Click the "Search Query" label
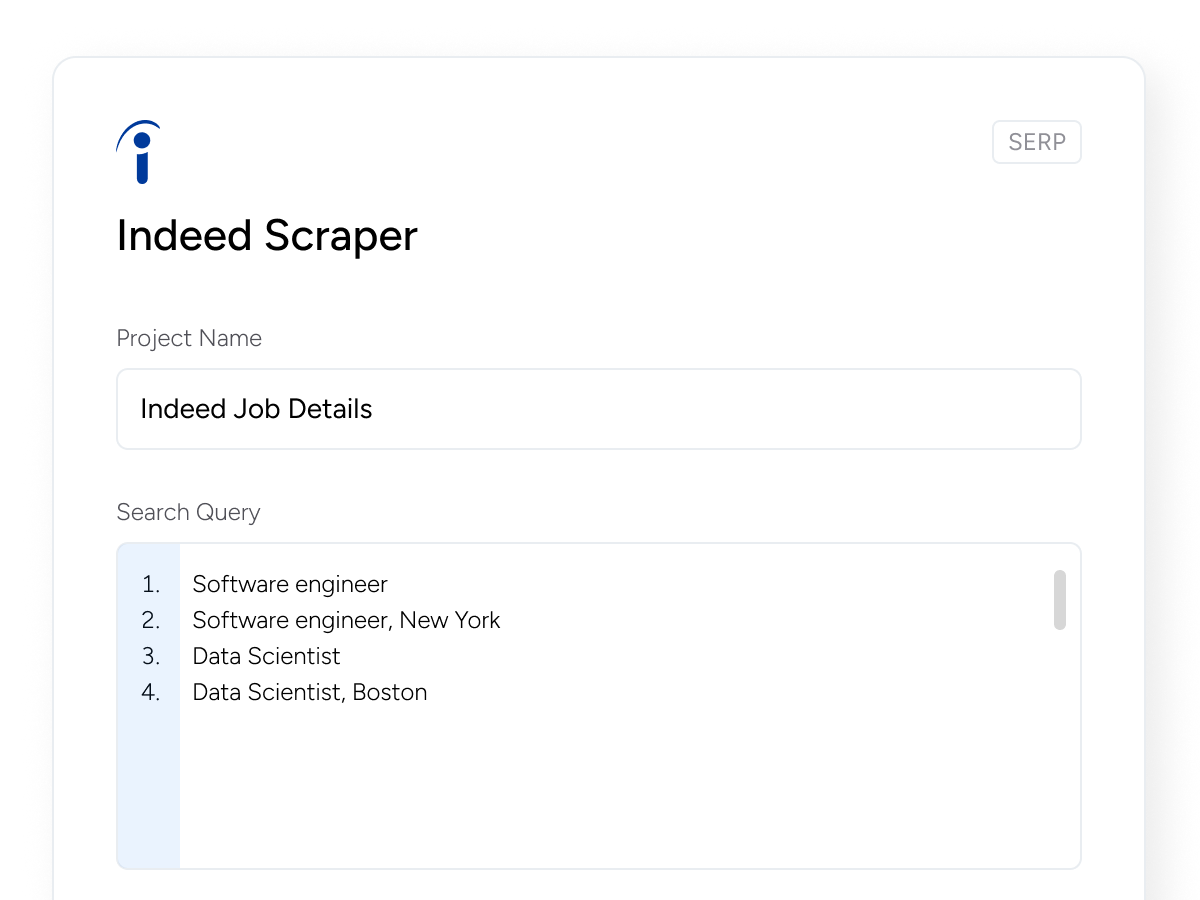Viewport: 1200px width, 900px height. (188, 512)
